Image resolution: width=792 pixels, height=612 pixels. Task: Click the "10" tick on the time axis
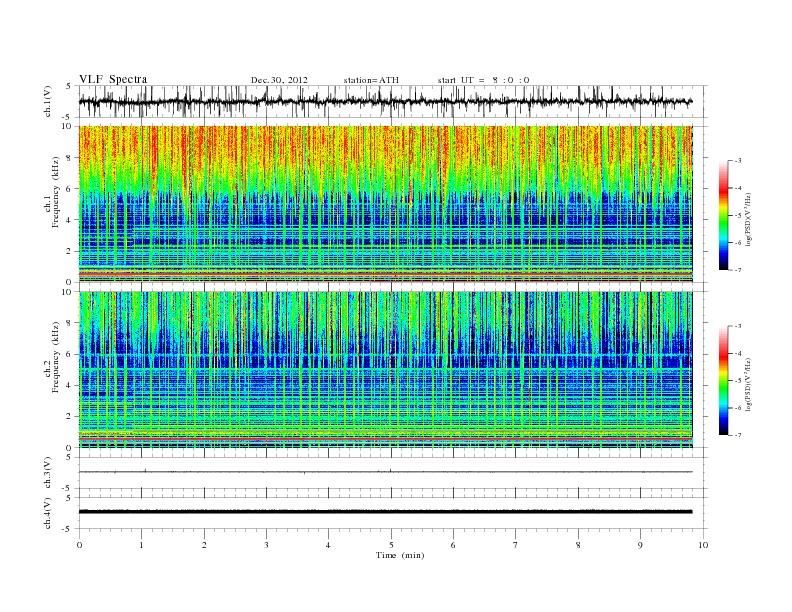[x=703, y=545]
